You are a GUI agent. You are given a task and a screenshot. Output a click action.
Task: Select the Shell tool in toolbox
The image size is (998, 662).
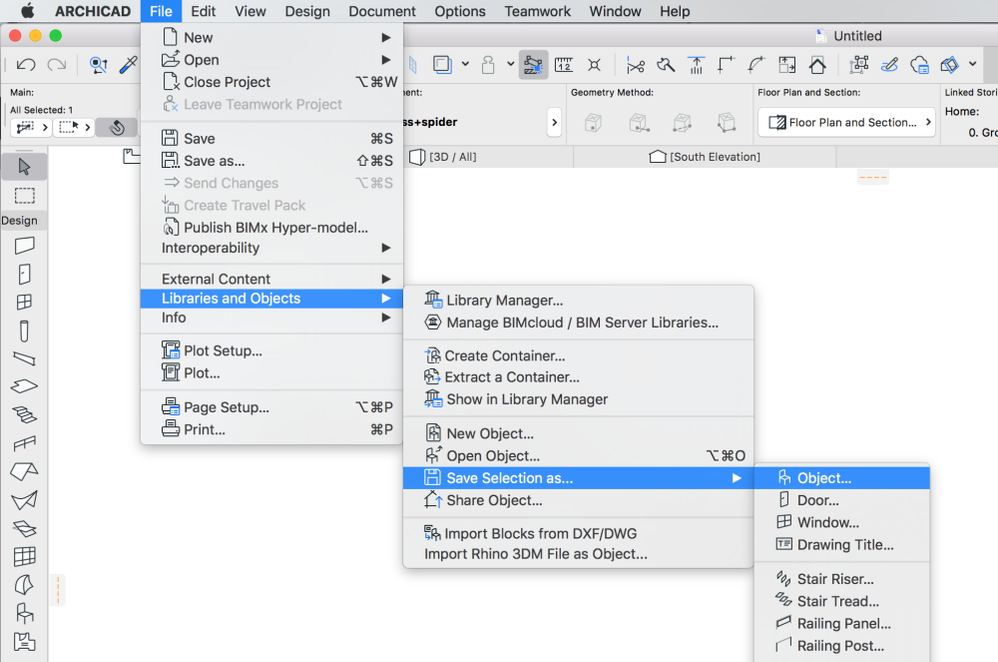pos(24,500)
